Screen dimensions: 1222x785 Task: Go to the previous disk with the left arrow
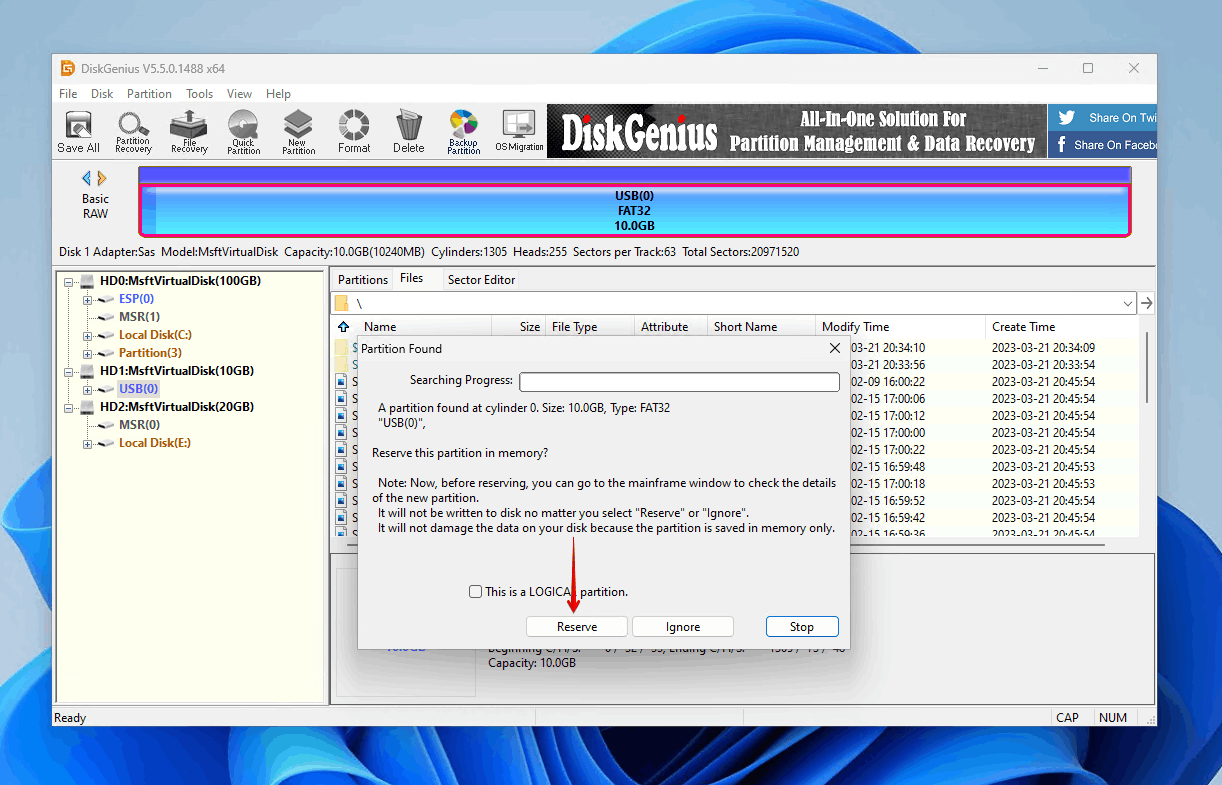[x=86, y=178]
